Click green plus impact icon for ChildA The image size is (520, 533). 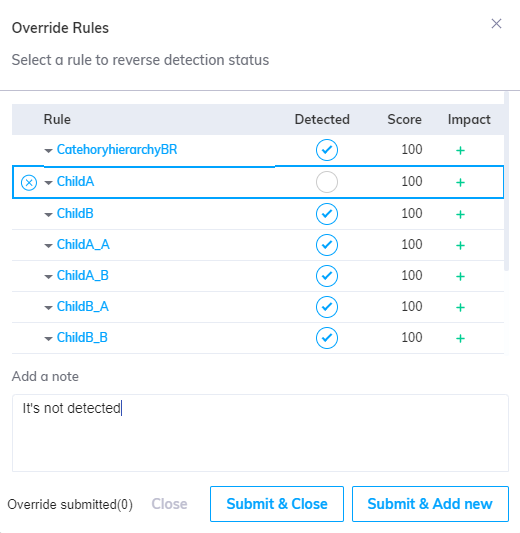click(x=460, y=183)
